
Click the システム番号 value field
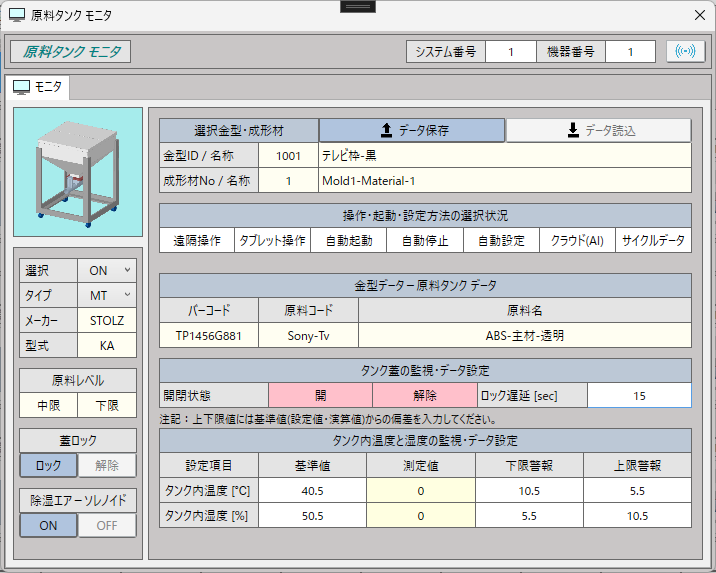pyautogui.click(x=511, y=52)
